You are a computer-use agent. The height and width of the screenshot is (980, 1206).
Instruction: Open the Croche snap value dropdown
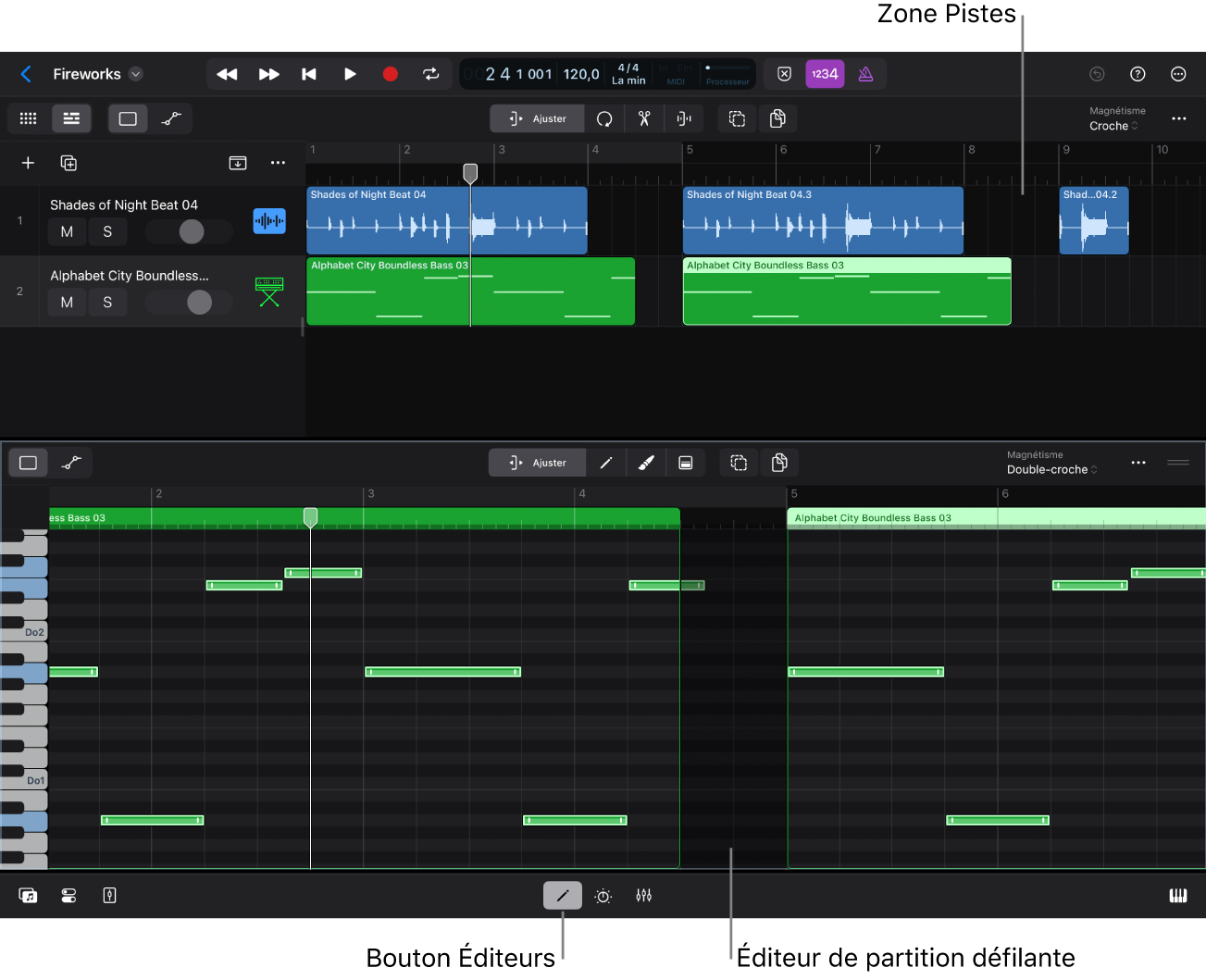pyautogui.click(x=1113, y=126)
